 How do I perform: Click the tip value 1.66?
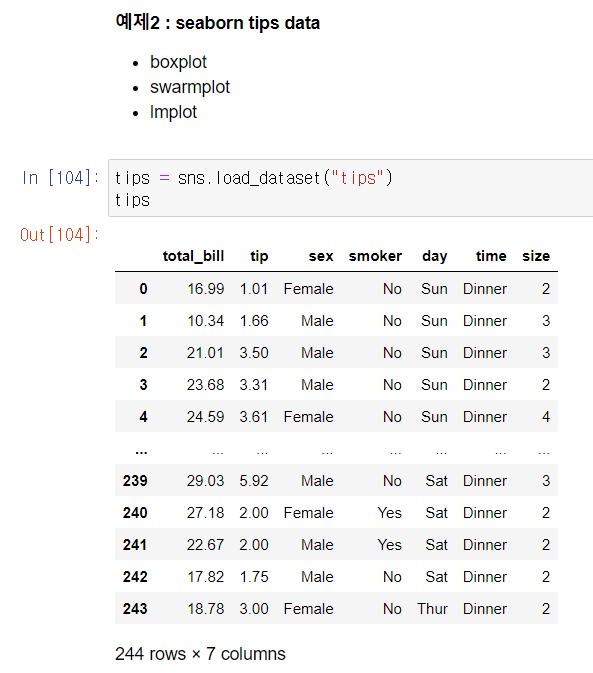pyautogui.click(x=254, y=321)
